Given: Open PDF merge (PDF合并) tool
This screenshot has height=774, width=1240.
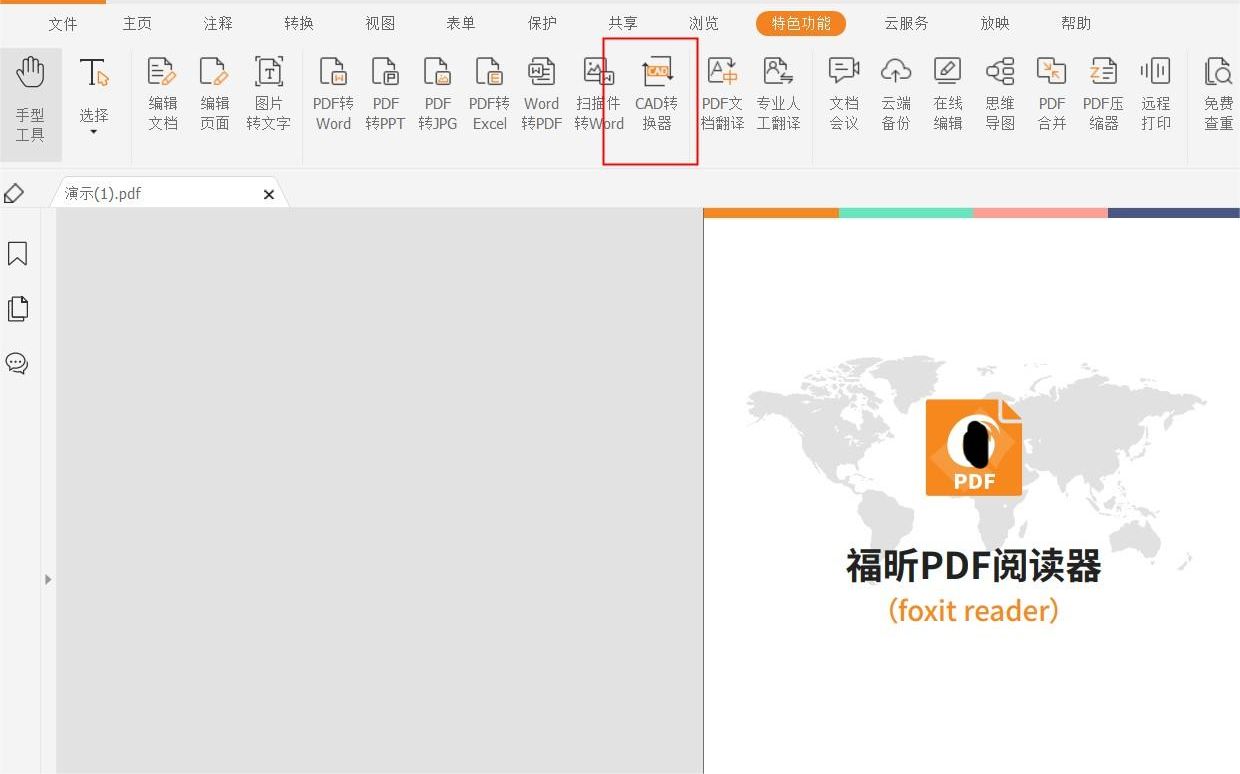Looking at the screenshot, I should 1052,95.
